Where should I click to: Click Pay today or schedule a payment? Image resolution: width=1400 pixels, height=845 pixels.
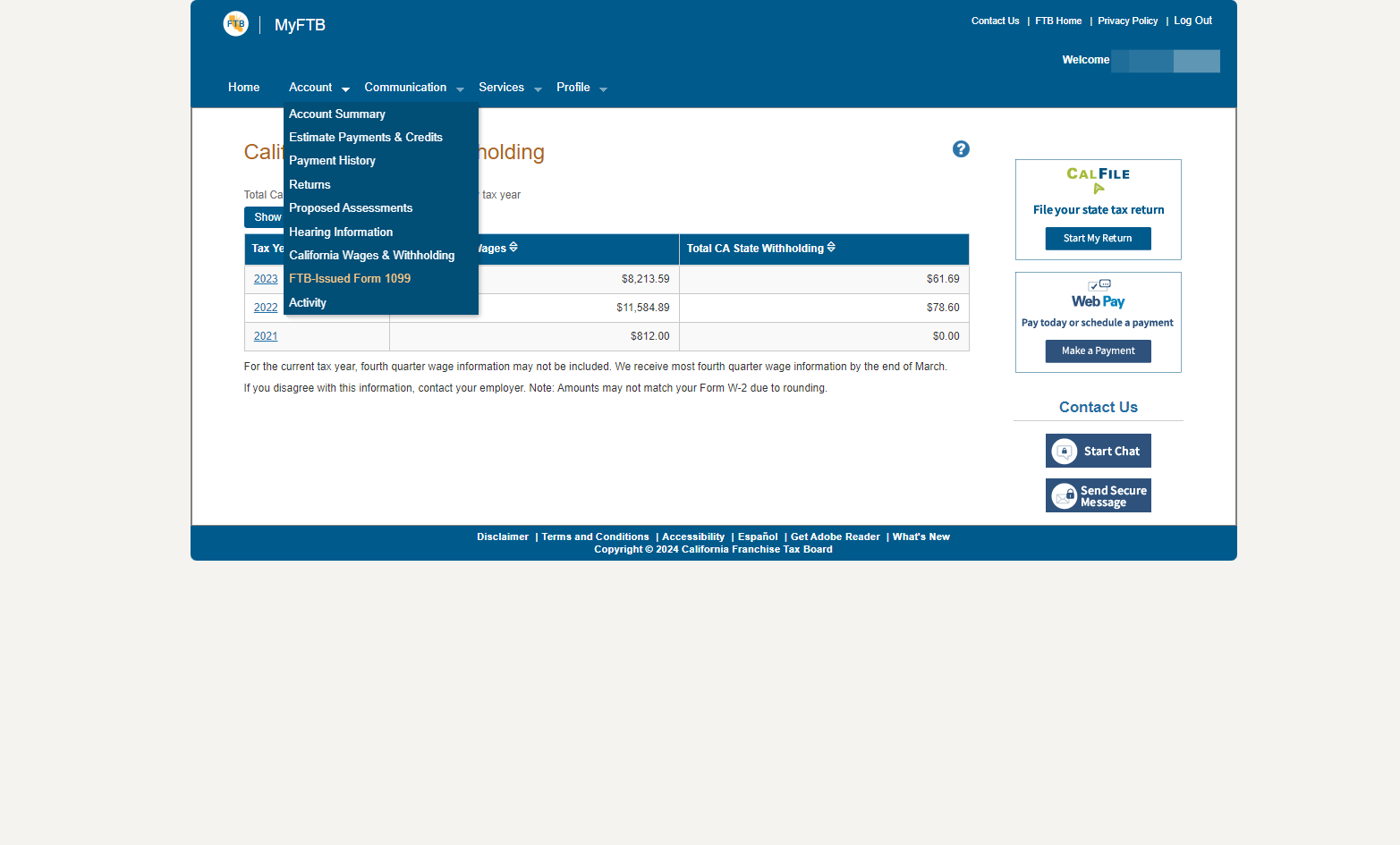point(1097,323)
